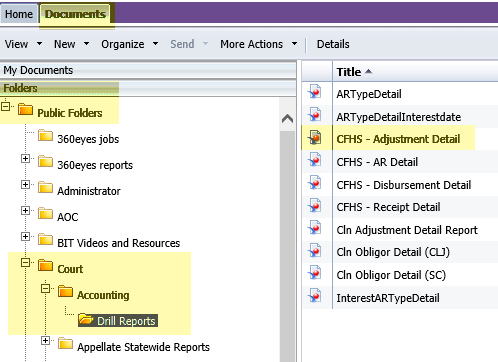Select Cln Obligor Detail (CLJ) title
498x362 pixels.
point(393,252)
